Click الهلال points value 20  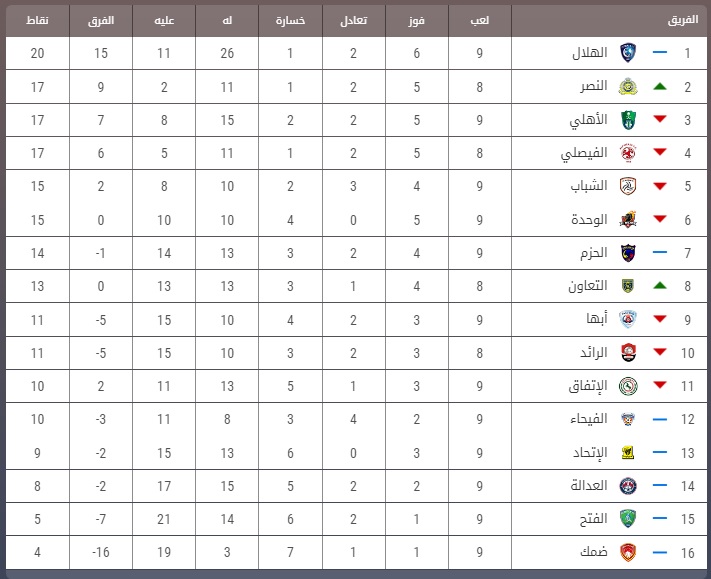pyautogui.click(x=37, y=53)
